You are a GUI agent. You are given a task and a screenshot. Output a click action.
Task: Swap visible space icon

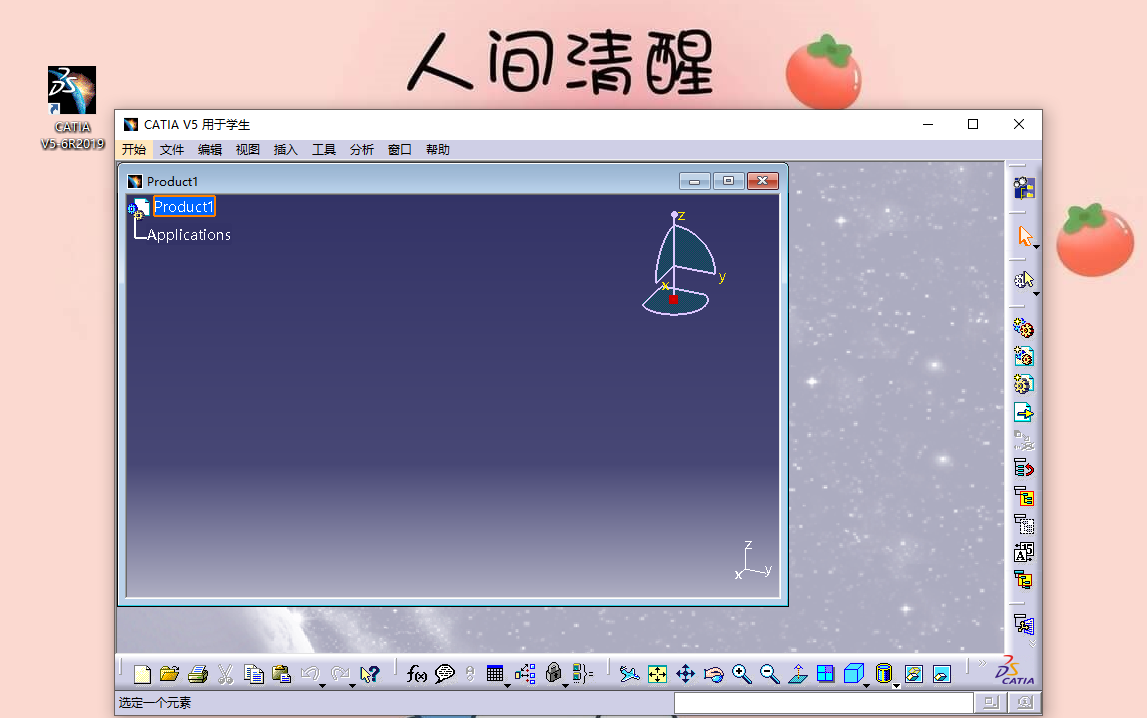[x=941, y=674]
